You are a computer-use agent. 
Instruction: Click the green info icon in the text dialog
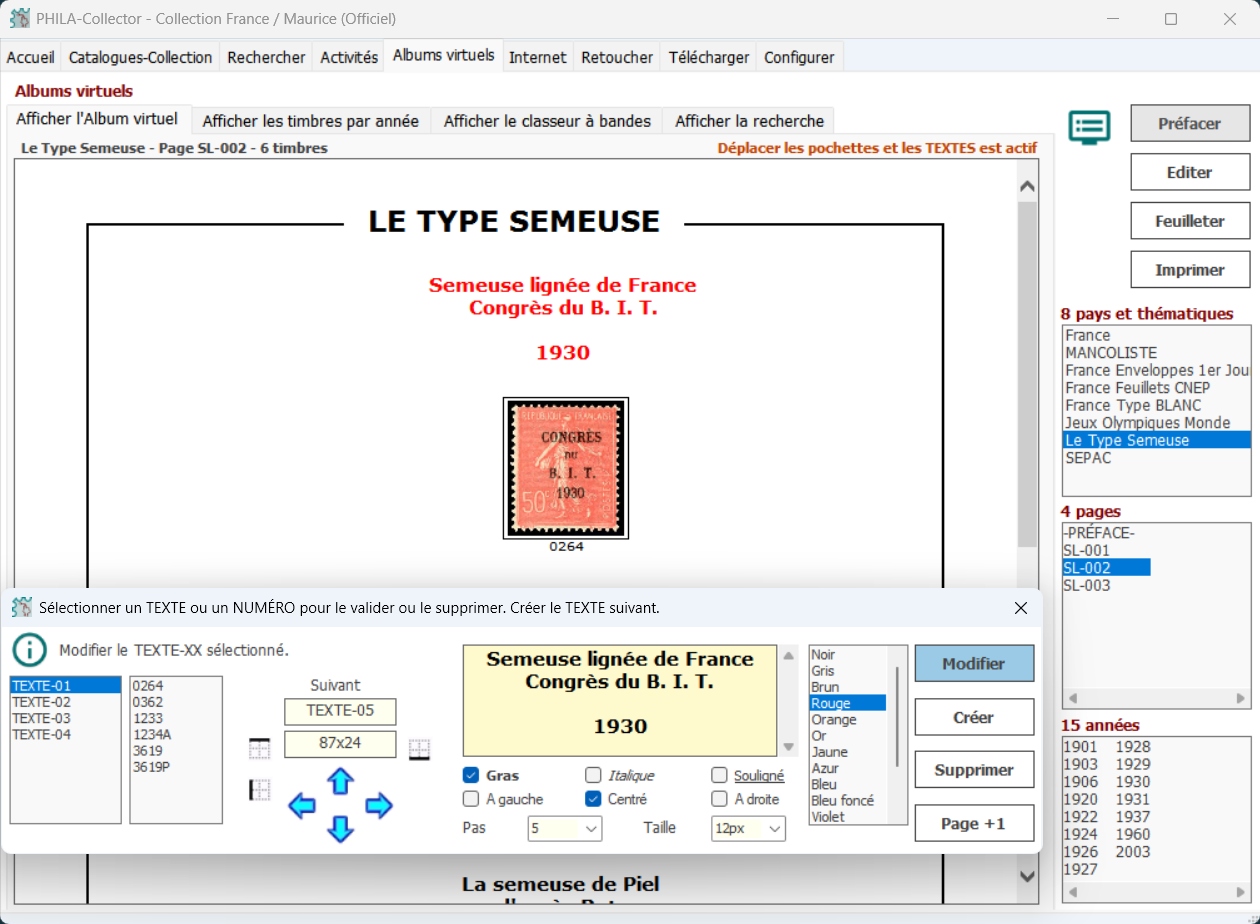(30, 650)
